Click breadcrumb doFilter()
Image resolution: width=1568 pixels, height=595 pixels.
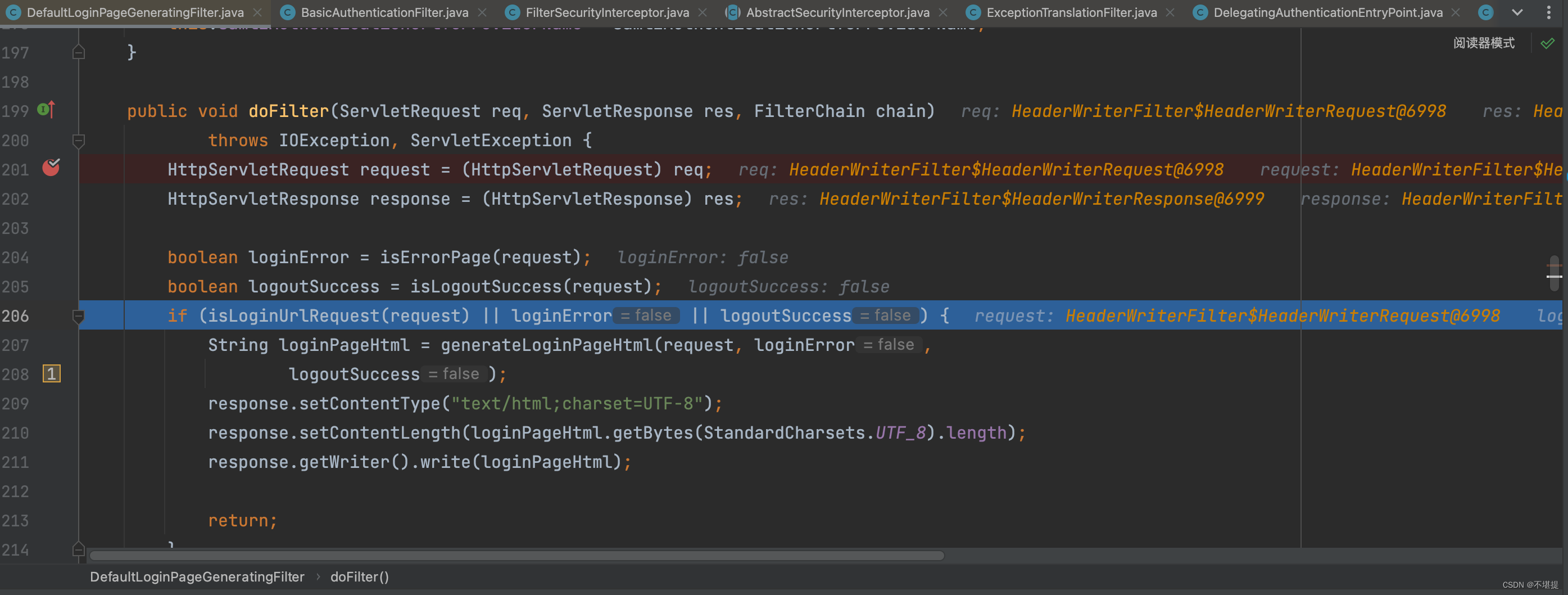click(360, 577)
